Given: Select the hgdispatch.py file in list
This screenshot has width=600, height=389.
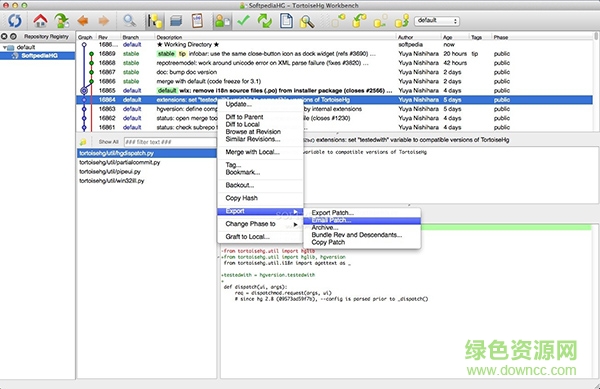Looking at the screenshot, I should point(147,153).
